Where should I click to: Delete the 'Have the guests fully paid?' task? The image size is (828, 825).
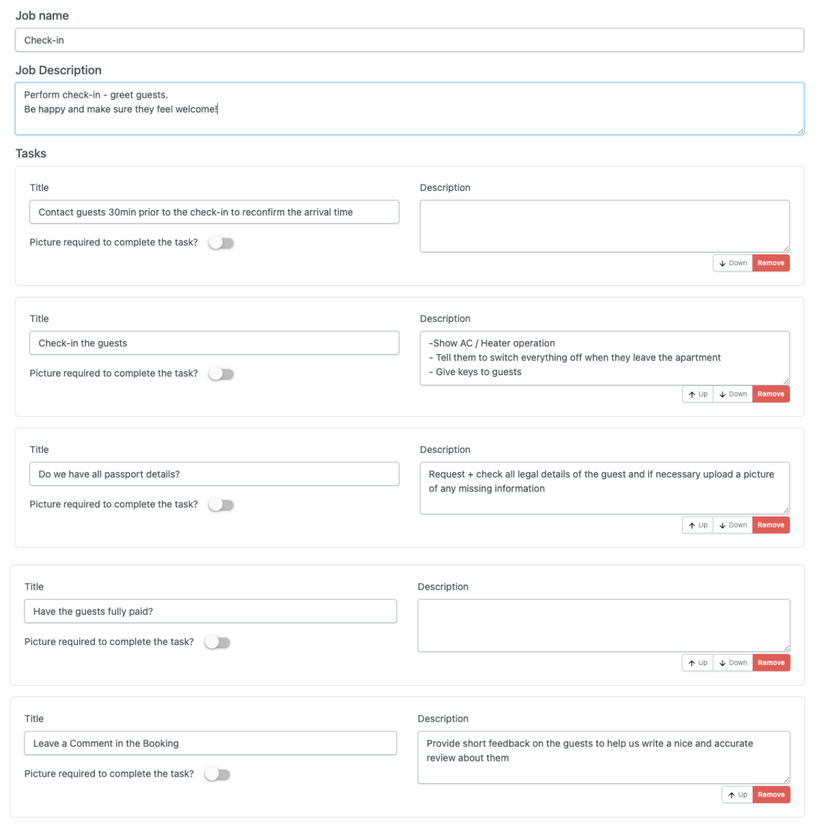pos(771,662)
